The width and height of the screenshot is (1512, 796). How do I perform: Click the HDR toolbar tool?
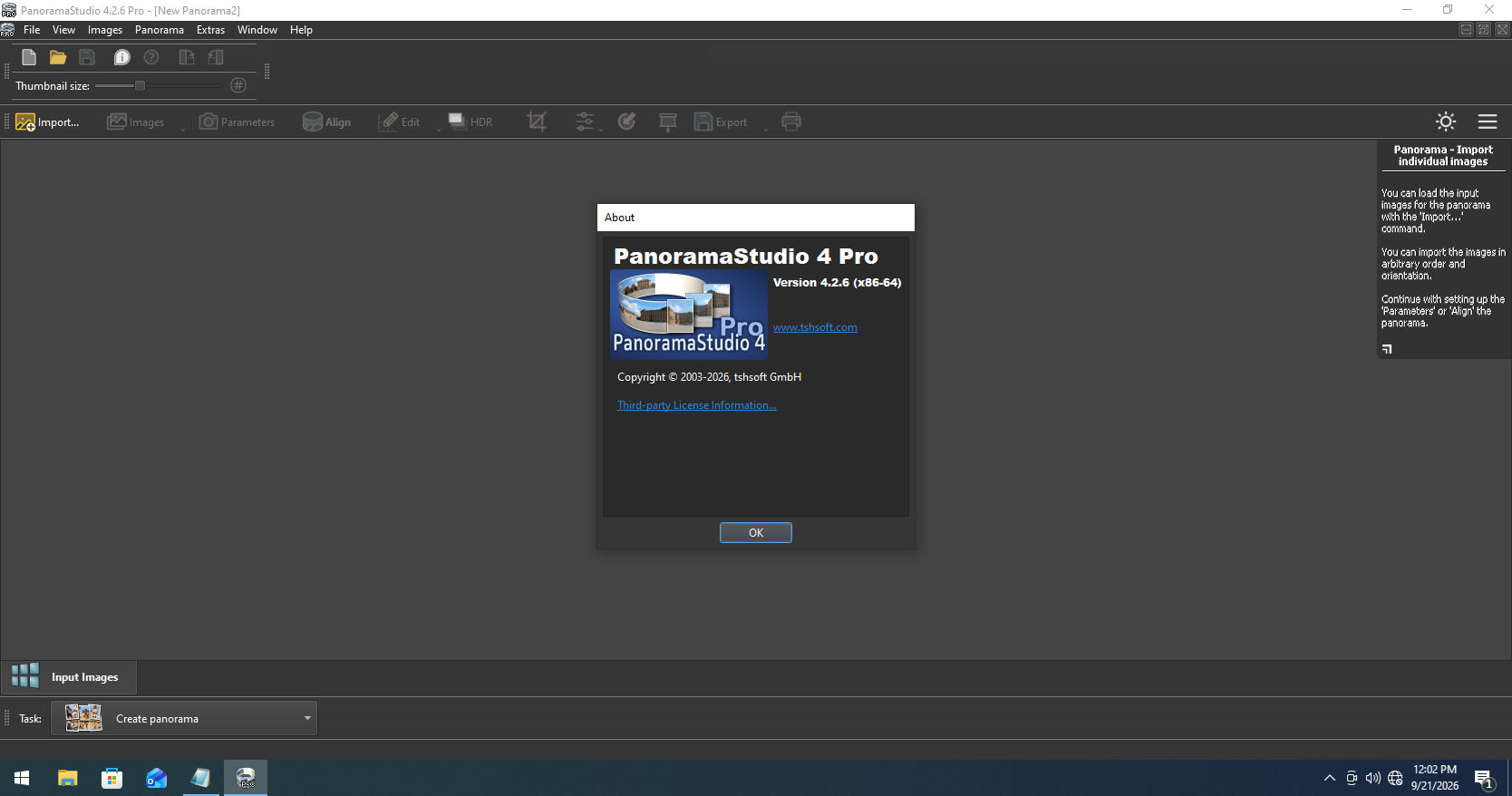[470, 121]
